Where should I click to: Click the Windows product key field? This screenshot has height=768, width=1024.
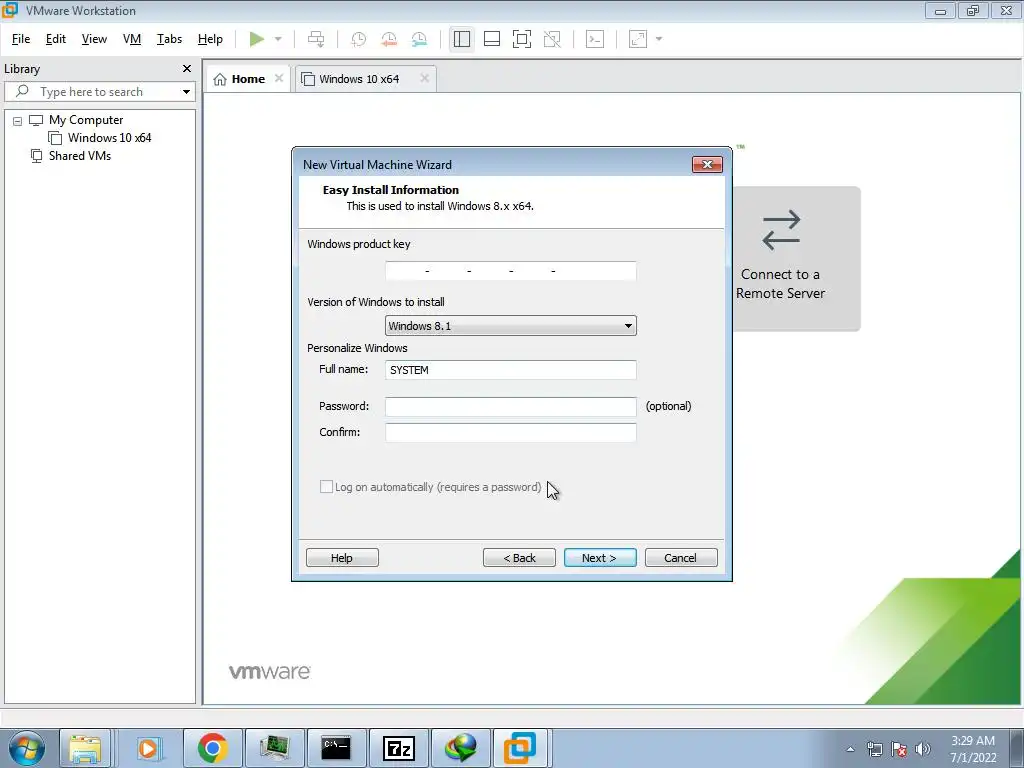(511, 270)
